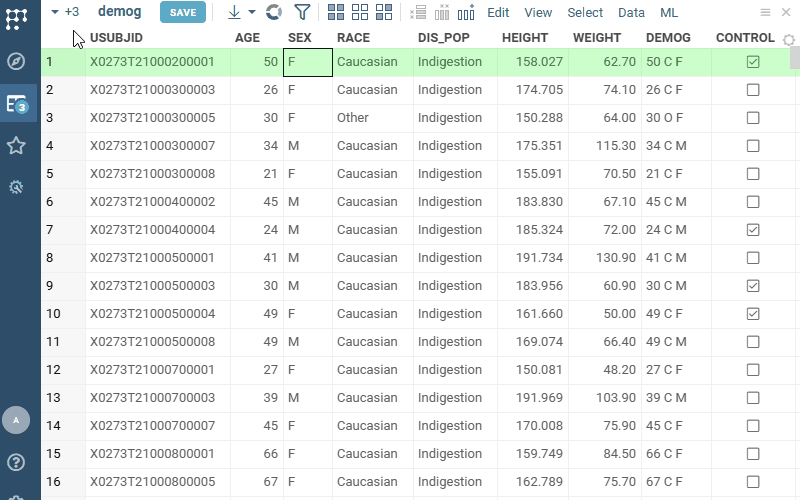Open the hamburger menu in top right

[x=765, y=12]
